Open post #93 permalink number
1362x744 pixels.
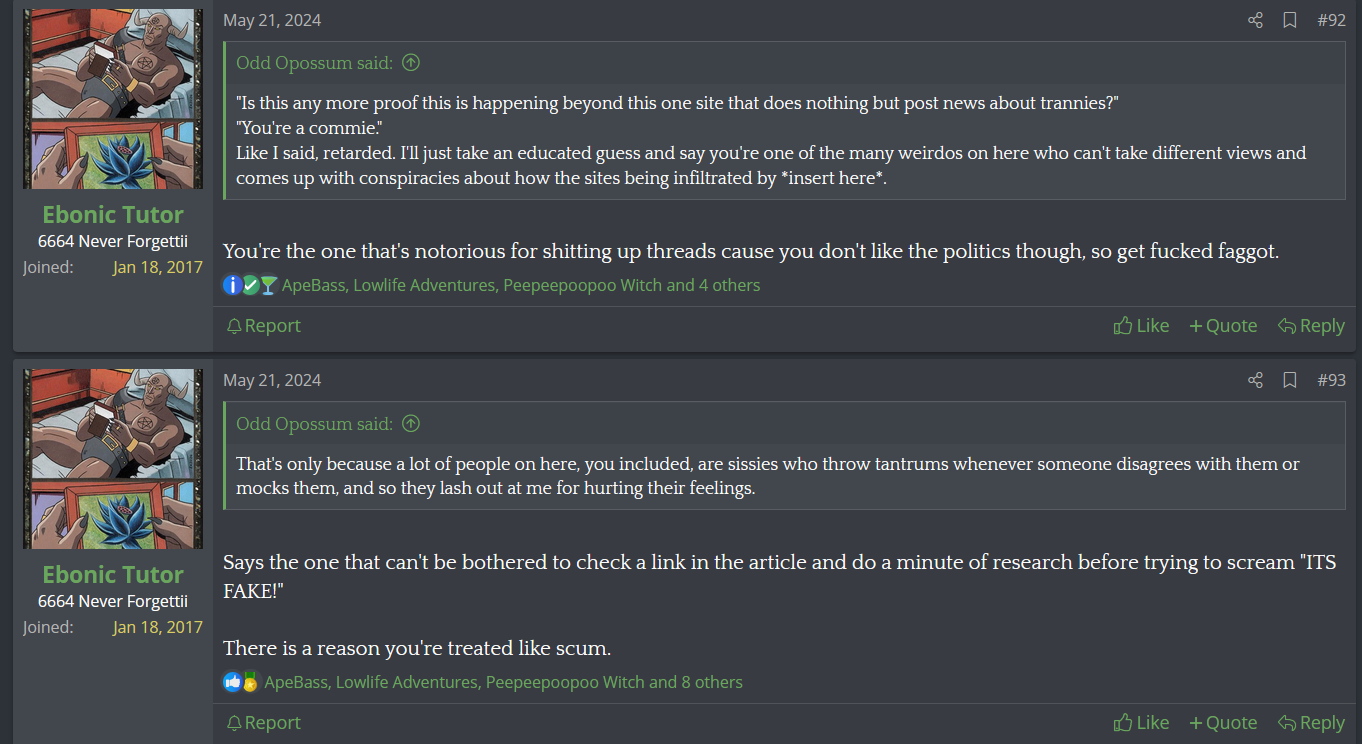1331,380
